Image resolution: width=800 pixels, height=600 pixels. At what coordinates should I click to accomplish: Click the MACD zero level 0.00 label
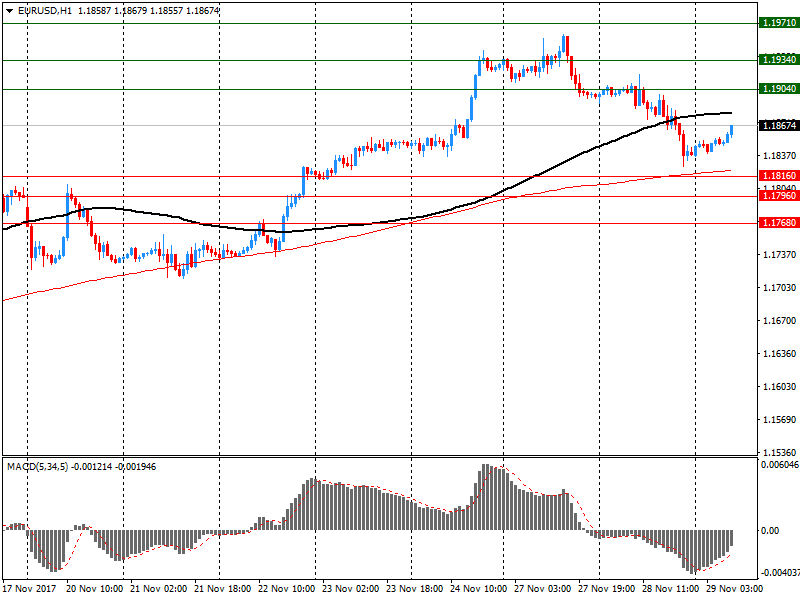[x=770, y=531]
